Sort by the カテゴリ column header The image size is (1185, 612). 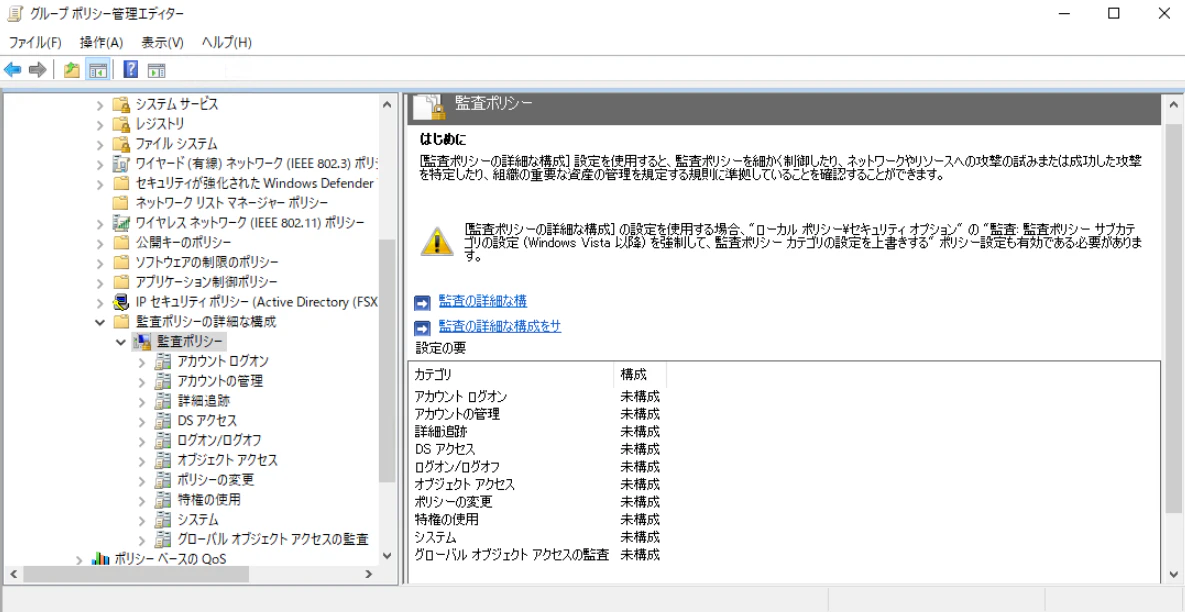(511, 374)
